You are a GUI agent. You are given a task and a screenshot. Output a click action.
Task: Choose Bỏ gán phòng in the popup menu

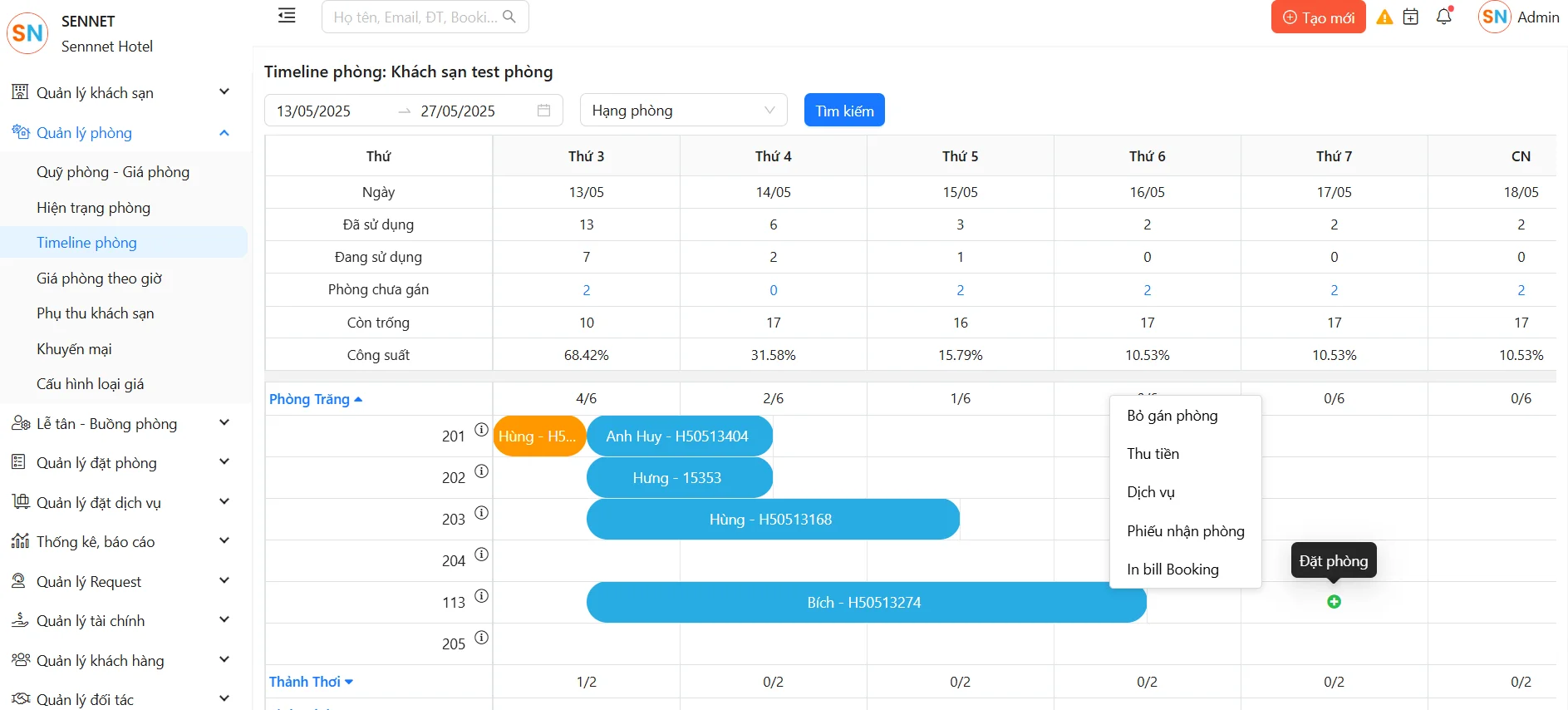1172,416
